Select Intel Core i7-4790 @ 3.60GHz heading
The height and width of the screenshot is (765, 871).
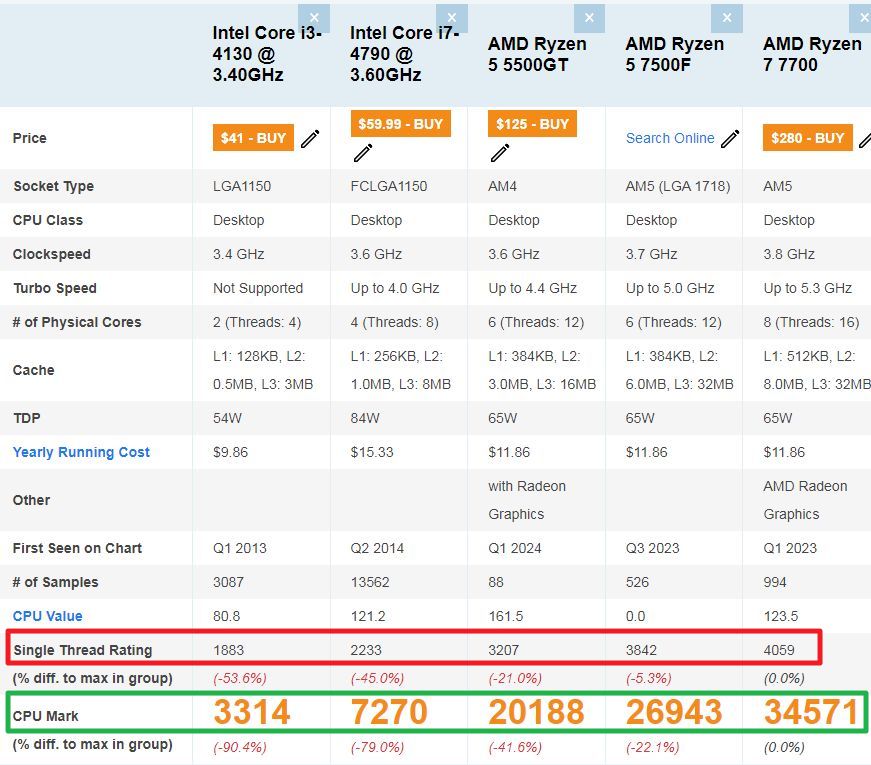point(404,54)
